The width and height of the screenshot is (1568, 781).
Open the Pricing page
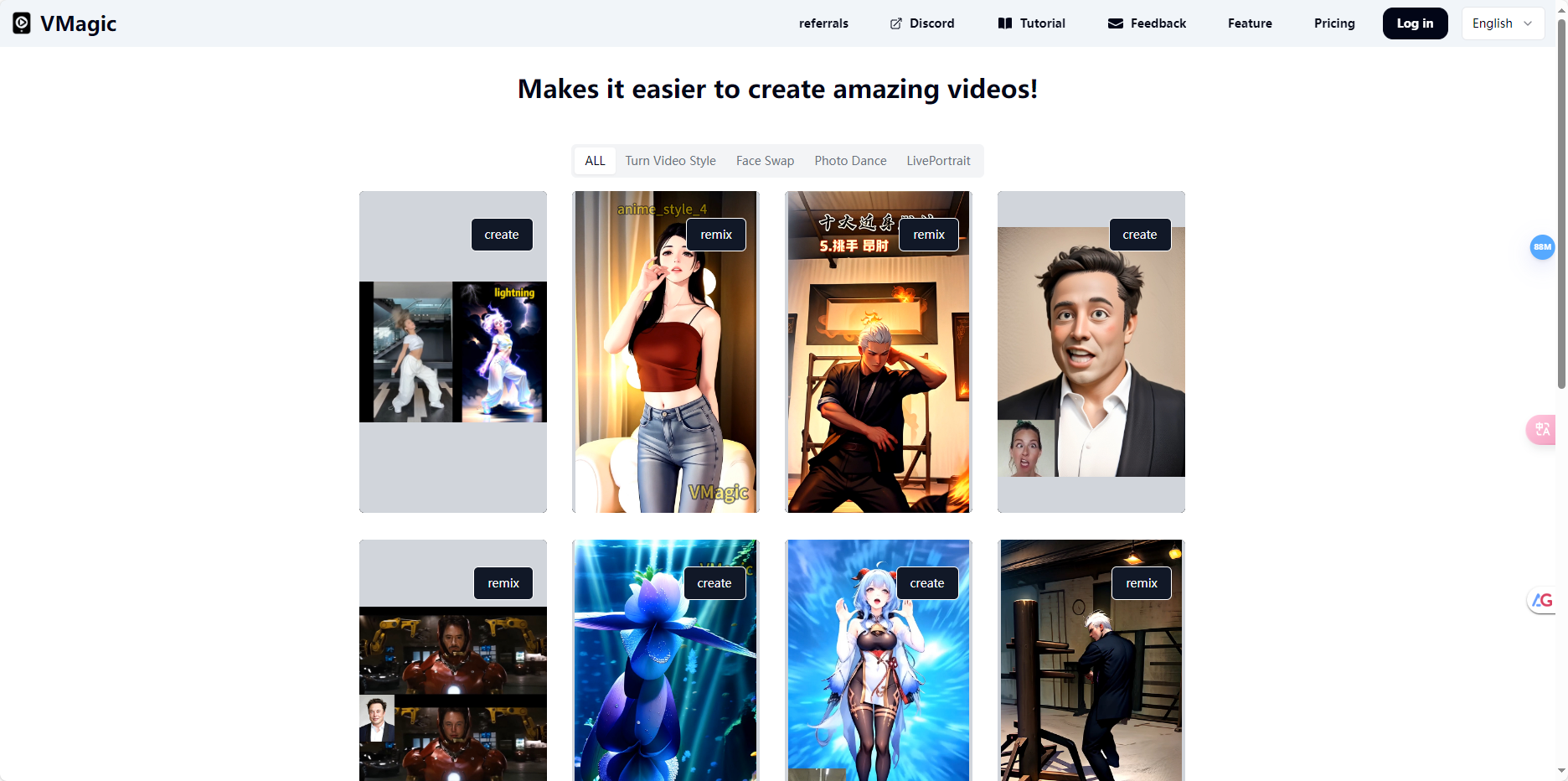pyautogui.click(x=1334, y=23)
